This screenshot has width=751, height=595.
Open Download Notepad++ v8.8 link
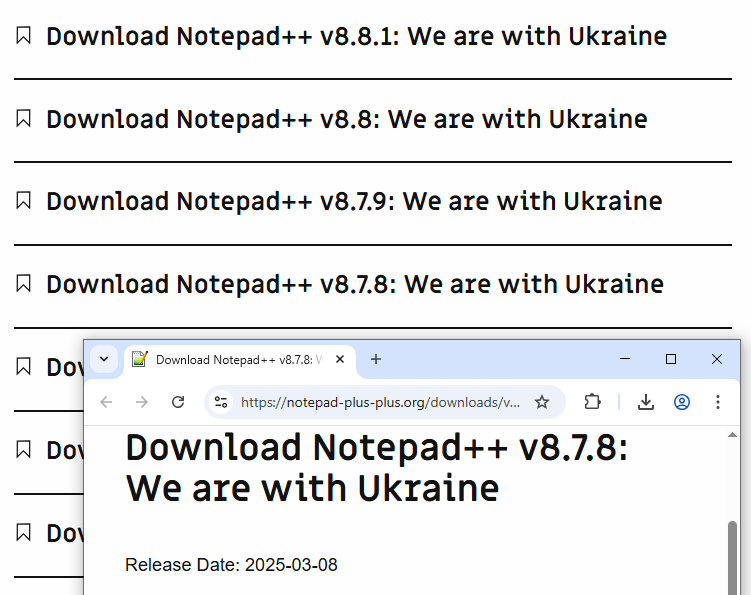click(x=347, y=119)
